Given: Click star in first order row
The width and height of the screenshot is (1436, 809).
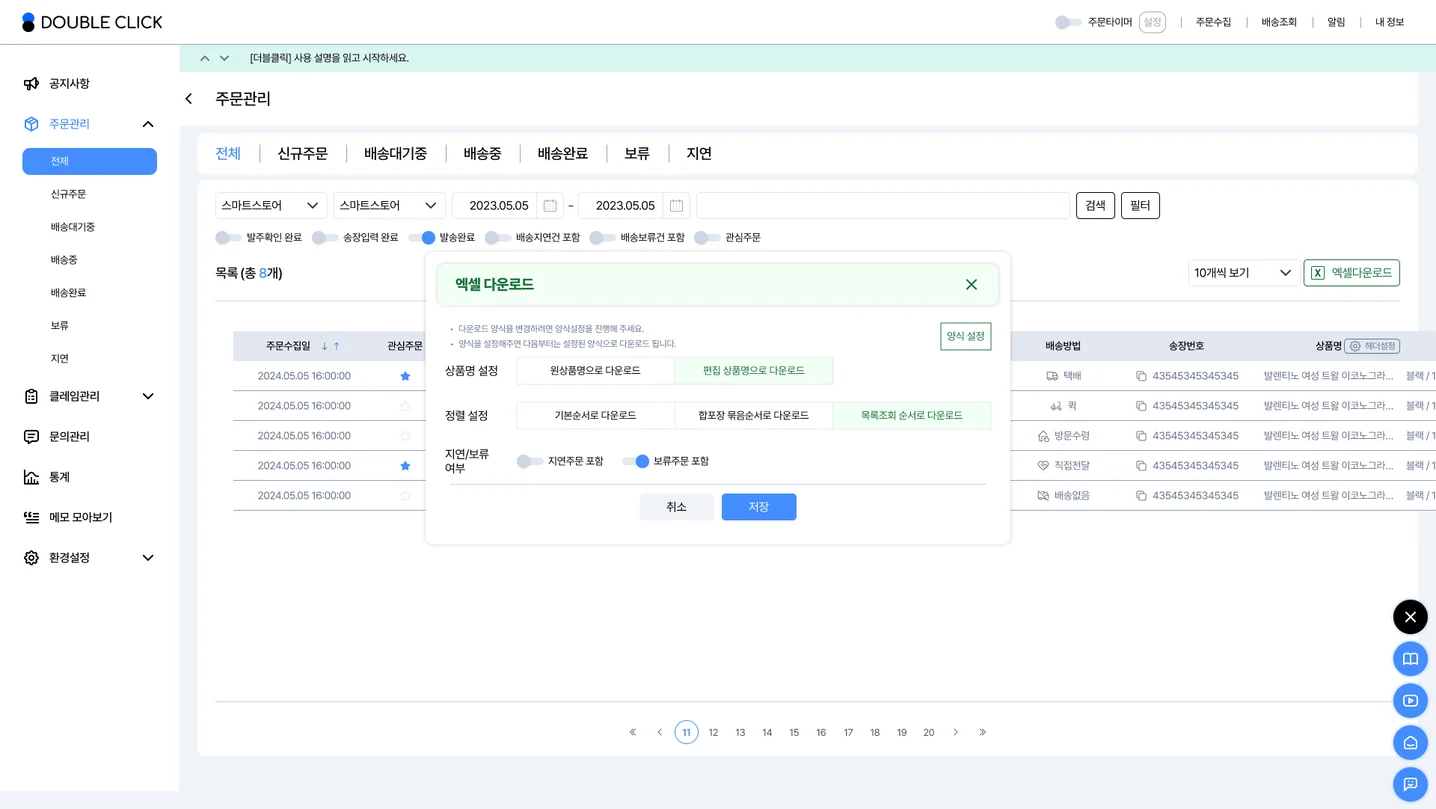Looking at the screenshot, I should [405, 376].
